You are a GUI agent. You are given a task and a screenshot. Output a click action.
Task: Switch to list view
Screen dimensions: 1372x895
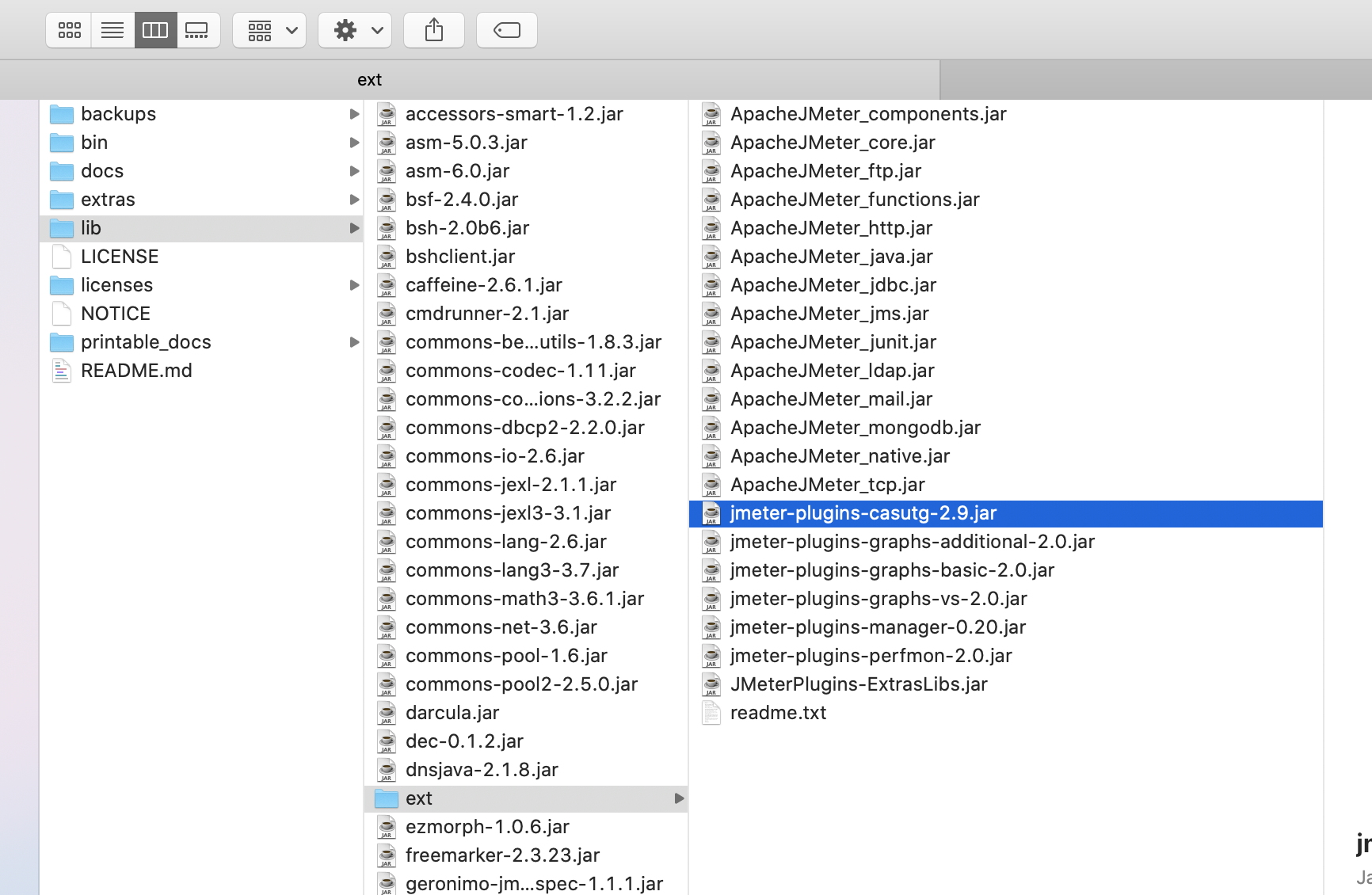coord(112,30)
